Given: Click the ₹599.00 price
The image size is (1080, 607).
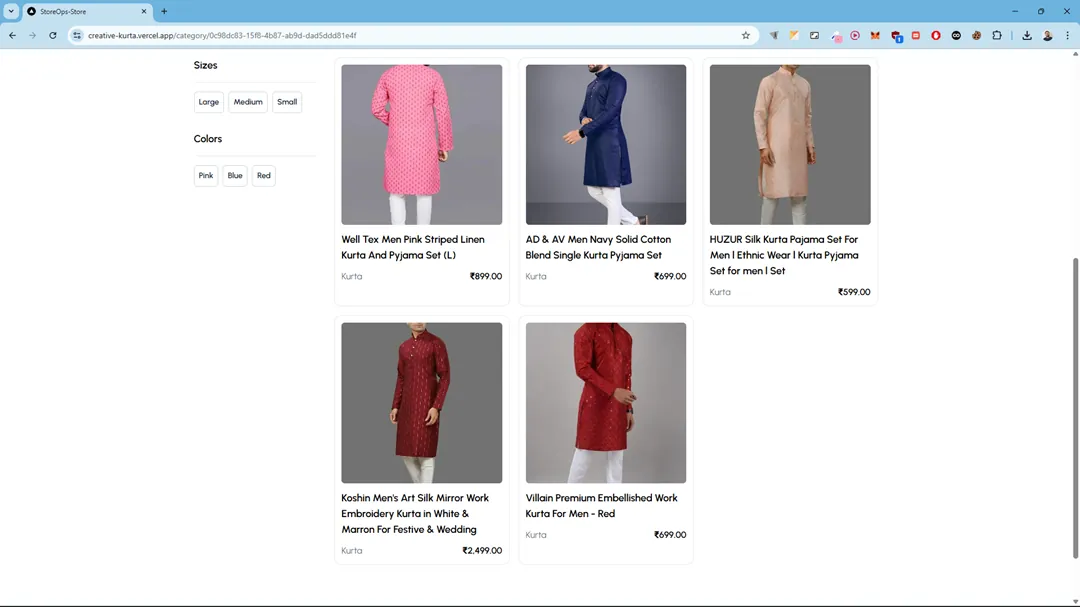Looking at the screenshot, I should click(854, 292).
